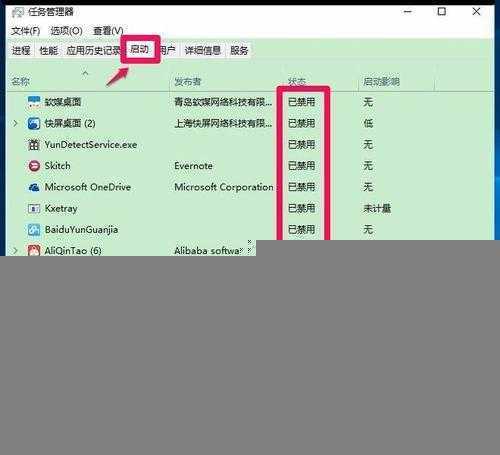The height and width of the screenshot is (455, 500).
Task: Select the YunDetectService.exe row name
Action: [x=91, y=145]
